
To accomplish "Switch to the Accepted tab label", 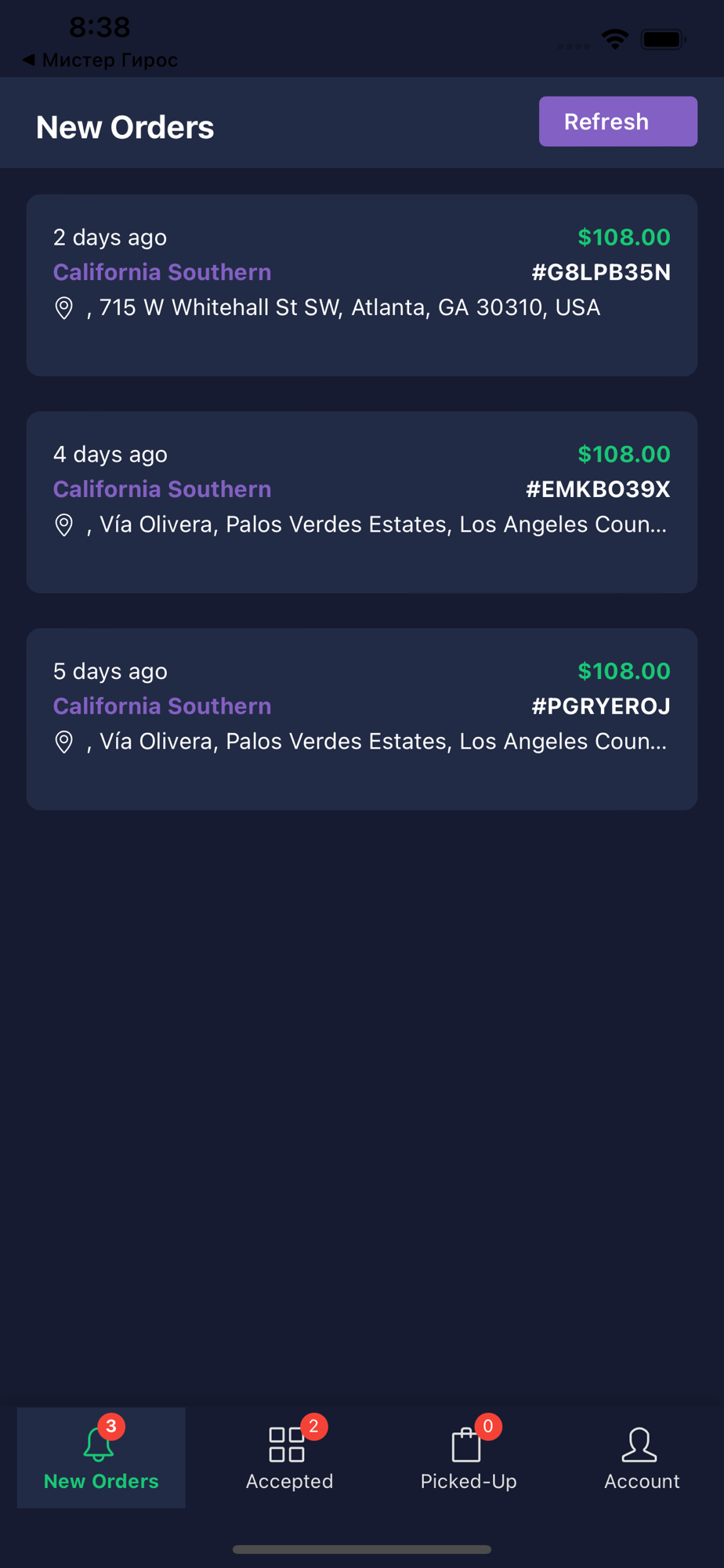I will click(289, 1481).
